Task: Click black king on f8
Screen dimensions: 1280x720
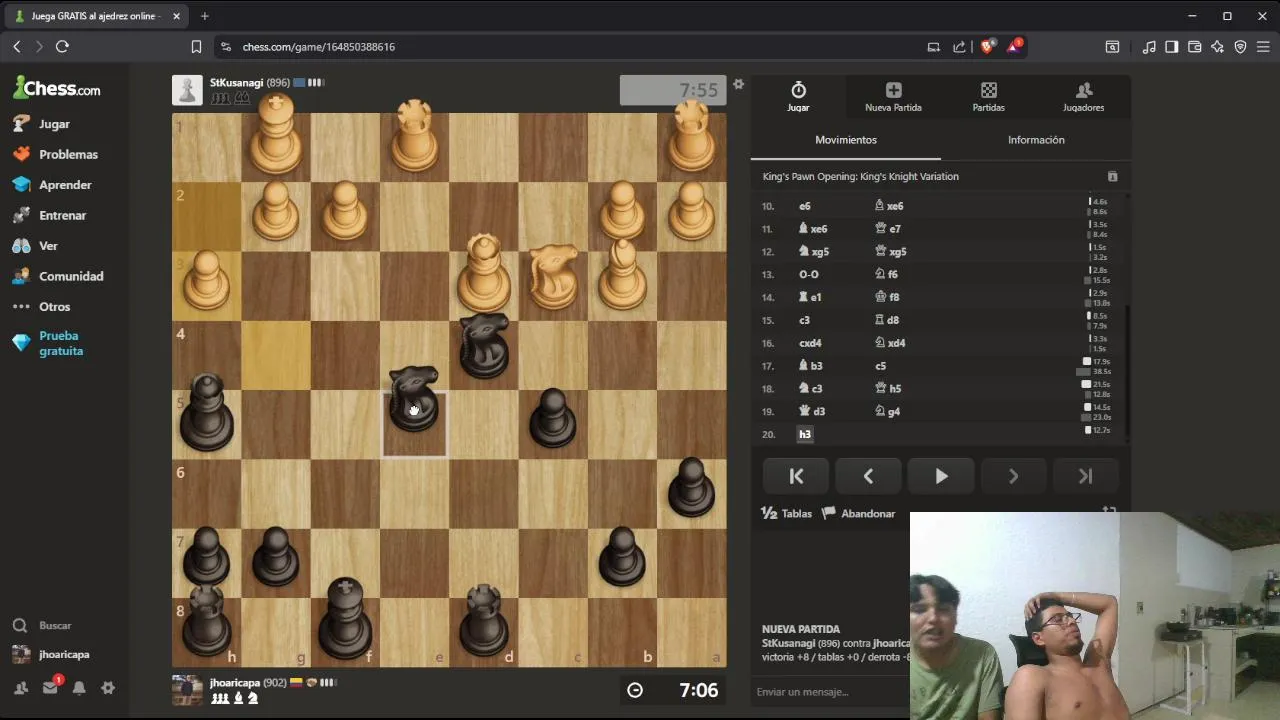Action: click(x=345, y=618)
